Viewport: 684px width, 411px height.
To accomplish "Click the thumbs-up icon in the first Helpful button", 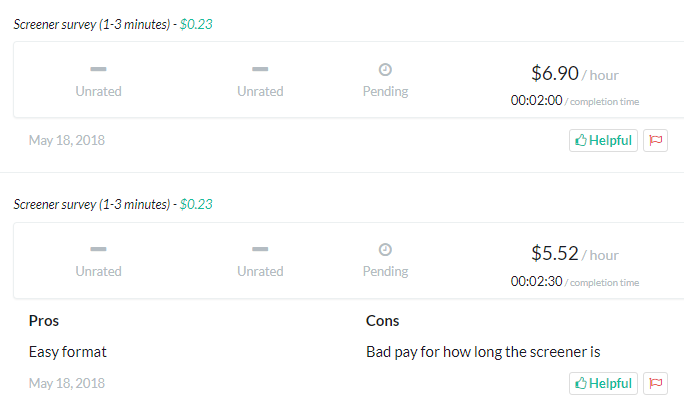I will tap(581, 140).
